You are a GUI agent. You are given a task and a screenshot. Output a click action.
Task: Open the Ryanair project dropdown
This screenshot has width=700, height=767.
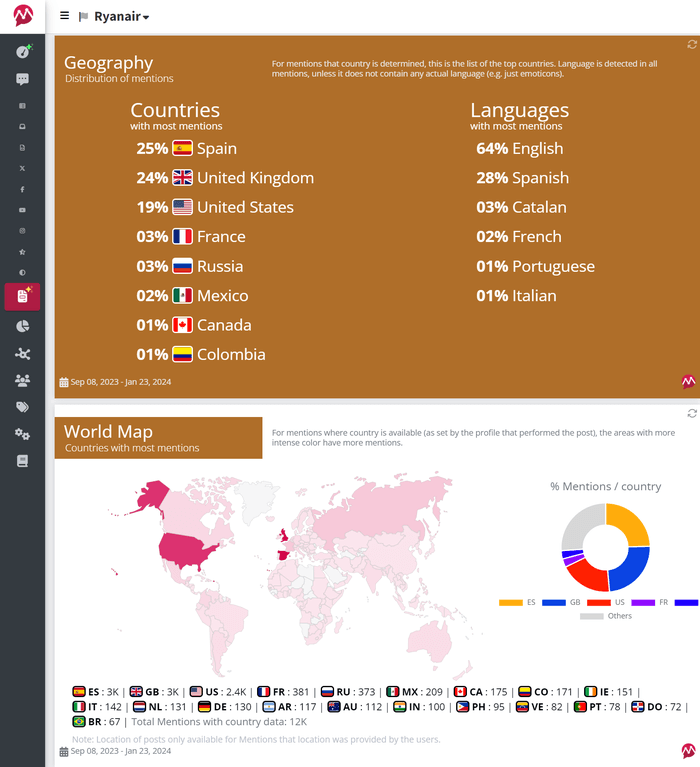[x=121, y=17]
